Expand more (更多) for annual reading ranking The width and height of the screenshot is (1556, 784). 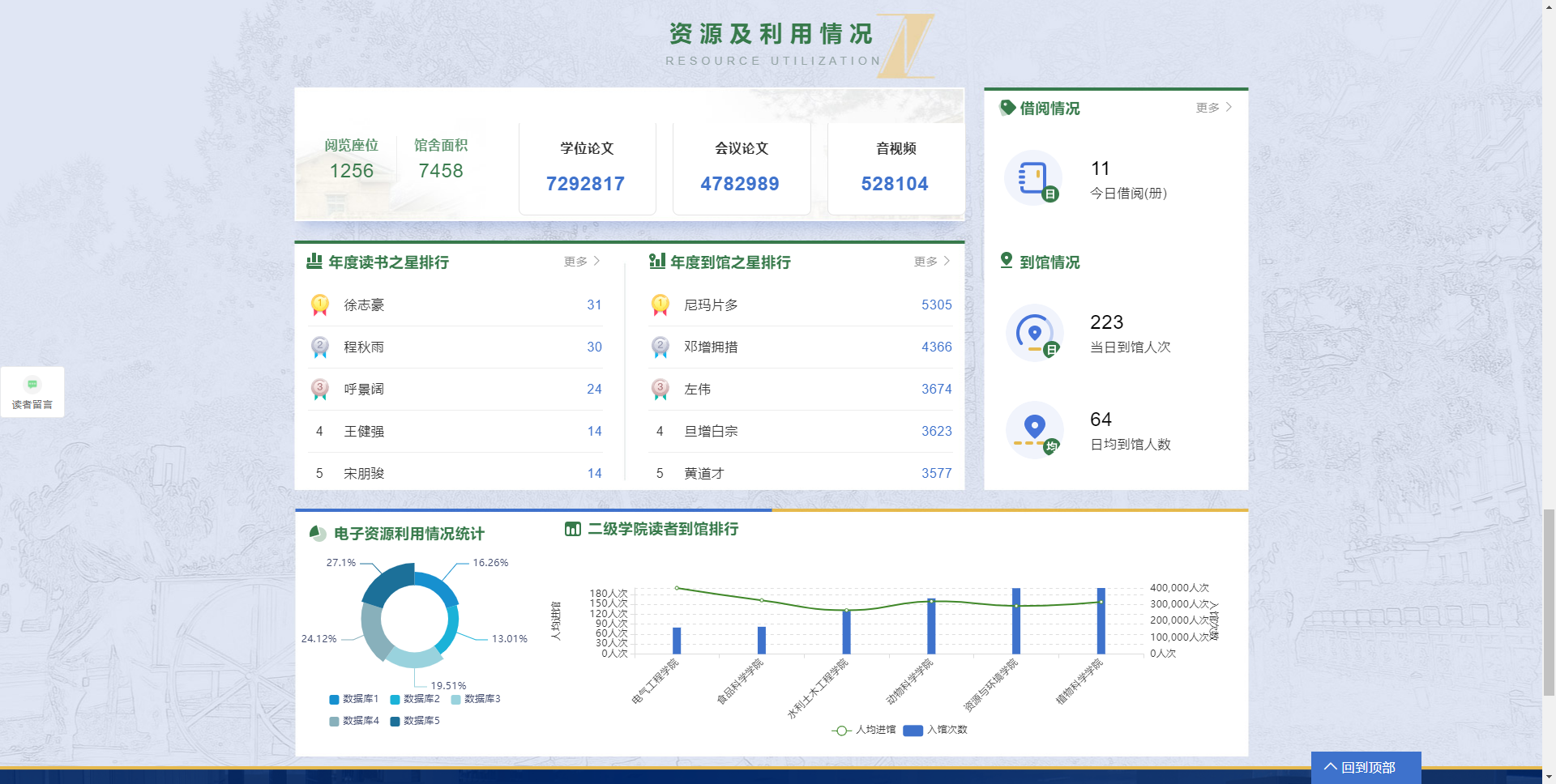pyautogui.click(x=581, y=262)
